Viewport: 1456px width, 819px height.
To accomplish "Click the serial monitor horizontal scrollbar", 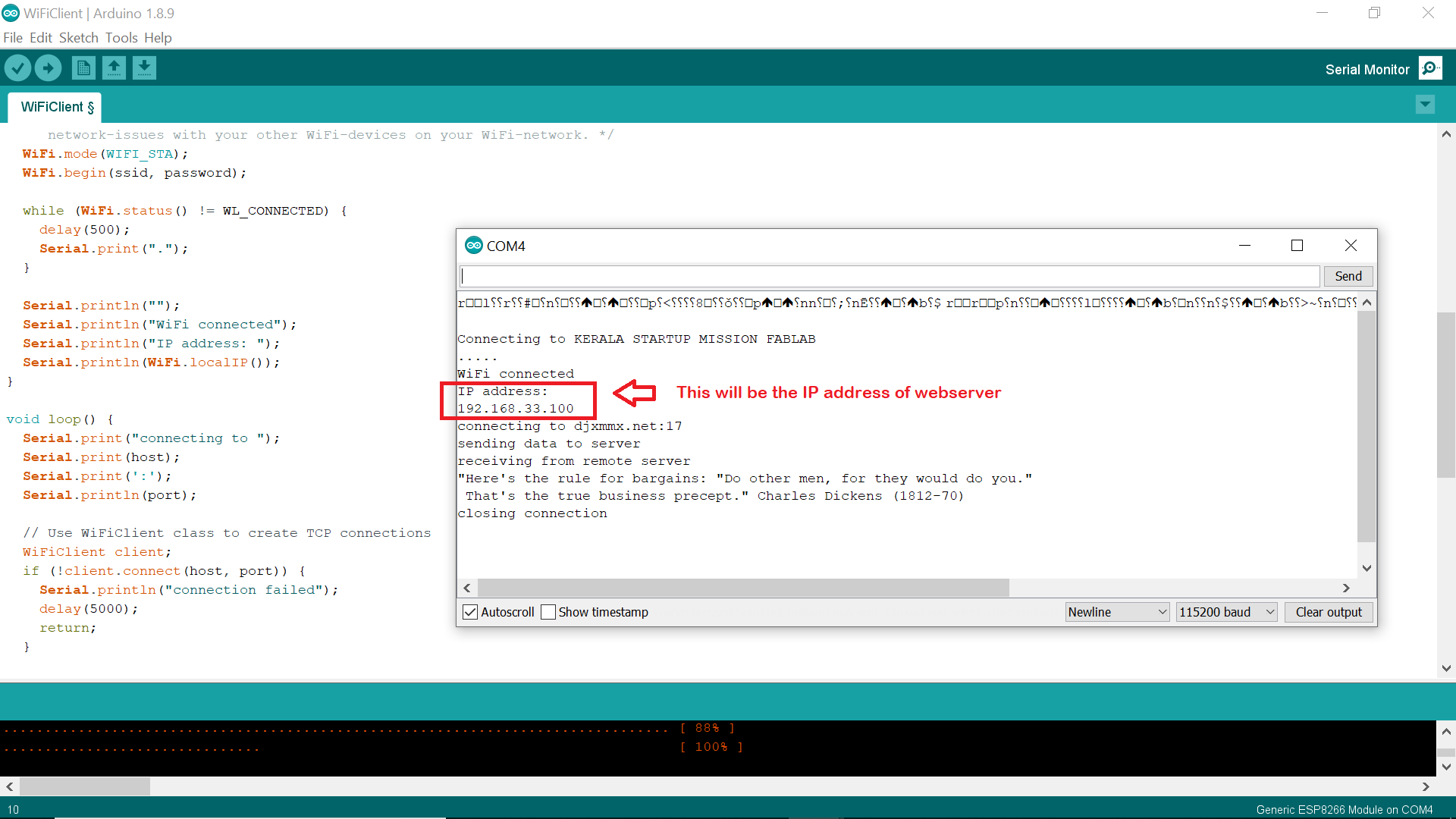I will (743, 588).
